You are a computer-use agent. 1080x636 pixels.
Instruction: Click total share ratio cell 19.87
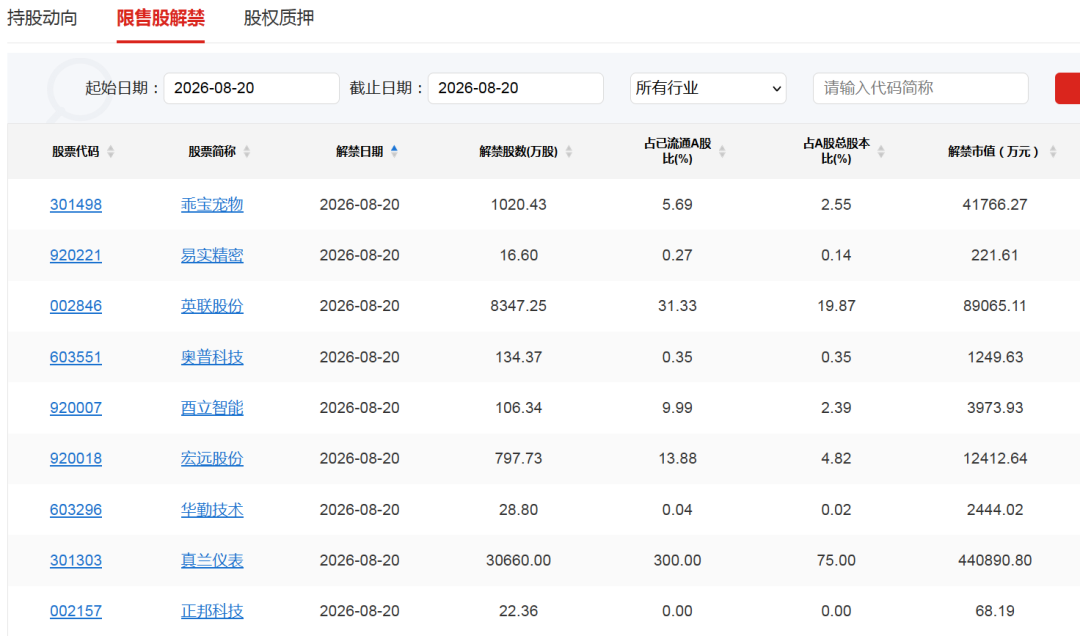pyautogui.click(x=836, y=306)
